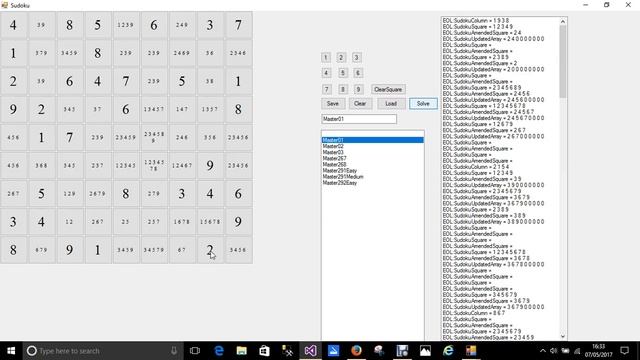The height and width of the screenshot is (360, 640).
Task: Click the puzzle name field containing Master01
Action: pos(359,119)
